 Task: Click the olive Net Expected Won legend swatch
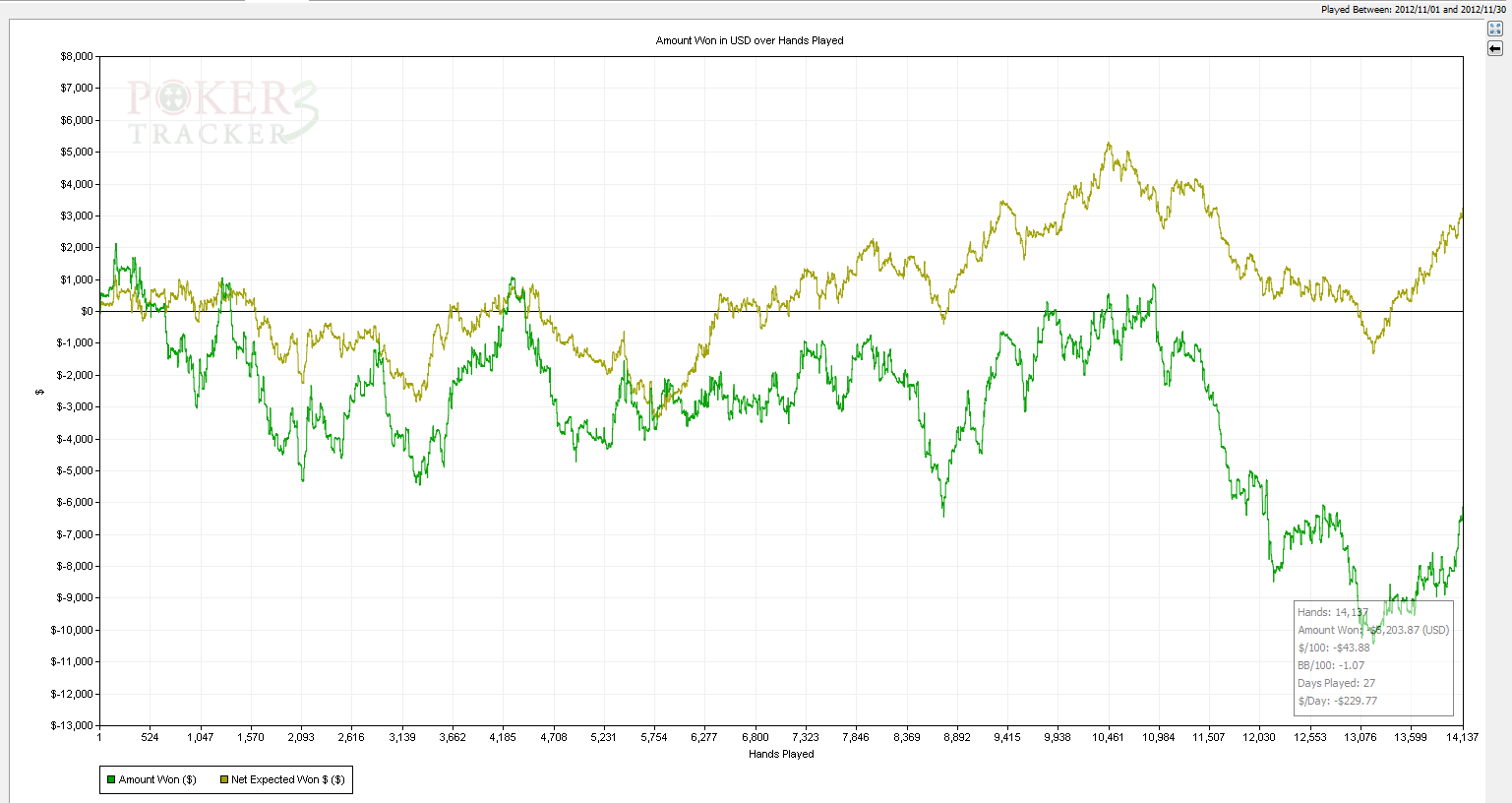(x=223, y=780)
